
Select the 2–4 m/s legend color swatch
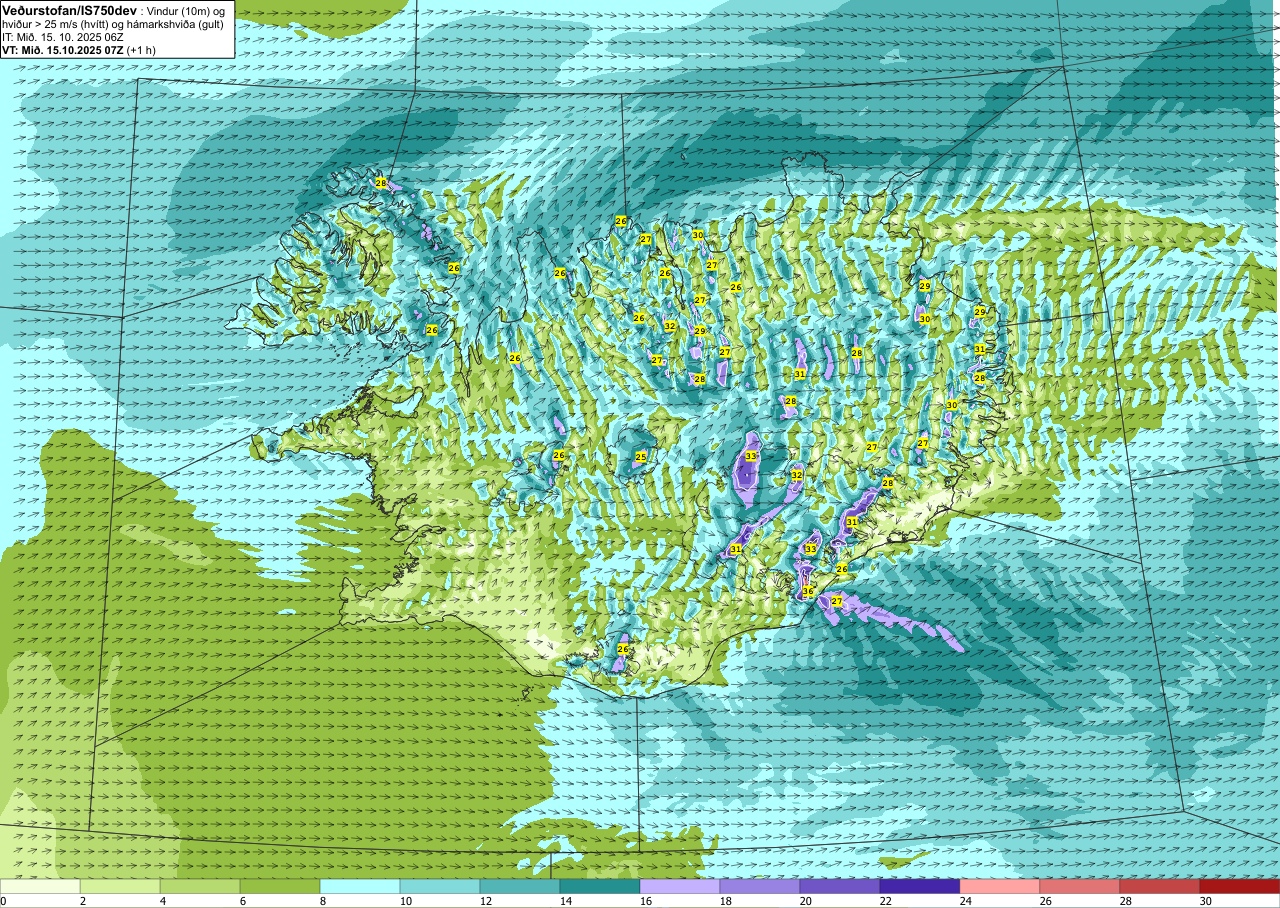120,886
